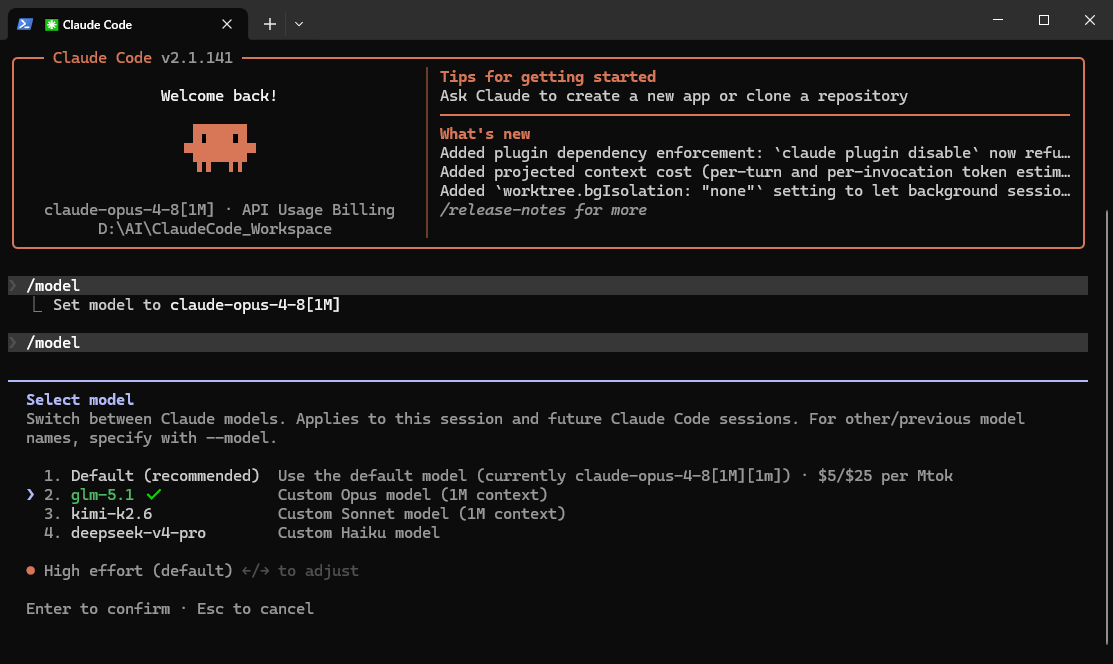Click the Added plugin dependency enforcement line

[x=755, y=153]
